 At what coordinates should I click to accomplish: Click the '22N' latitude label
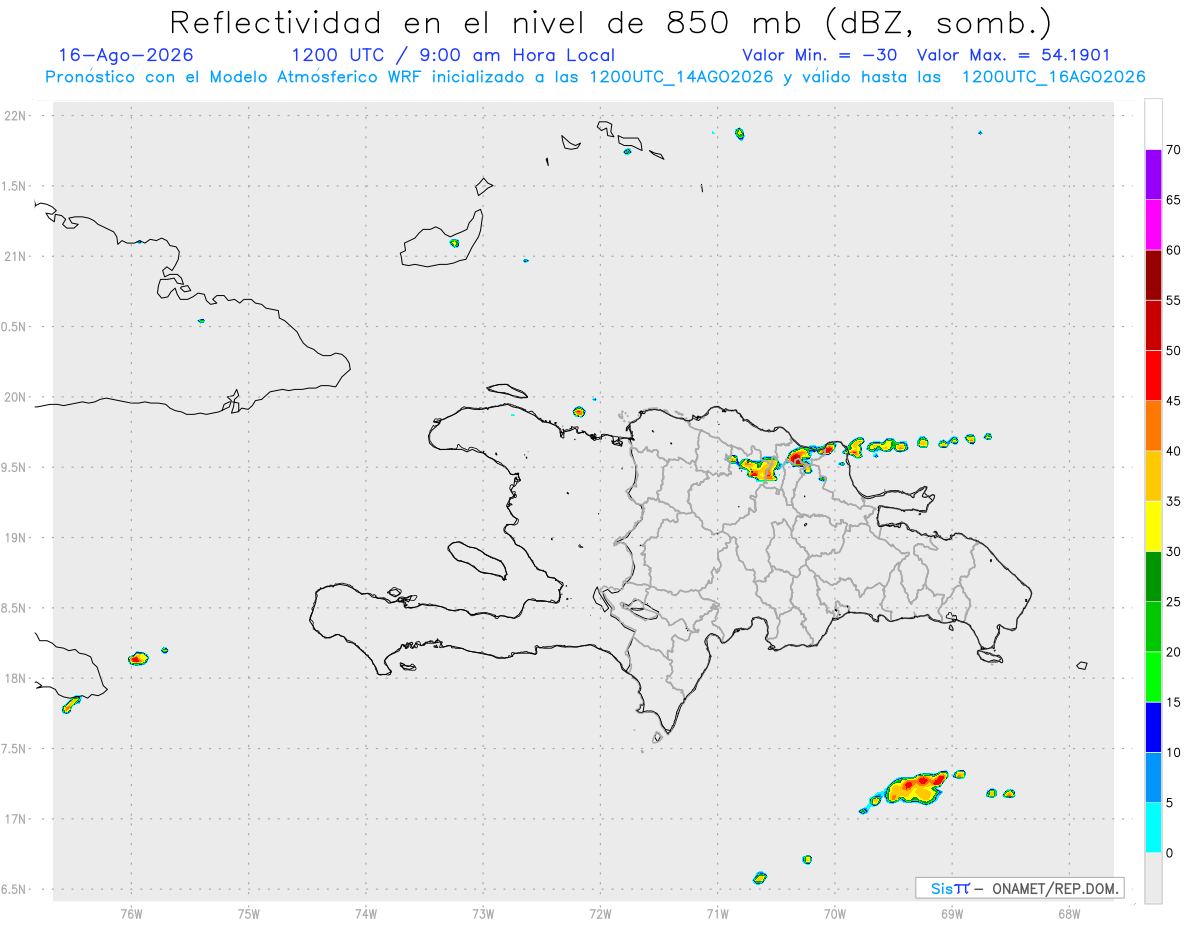(17, 116)
